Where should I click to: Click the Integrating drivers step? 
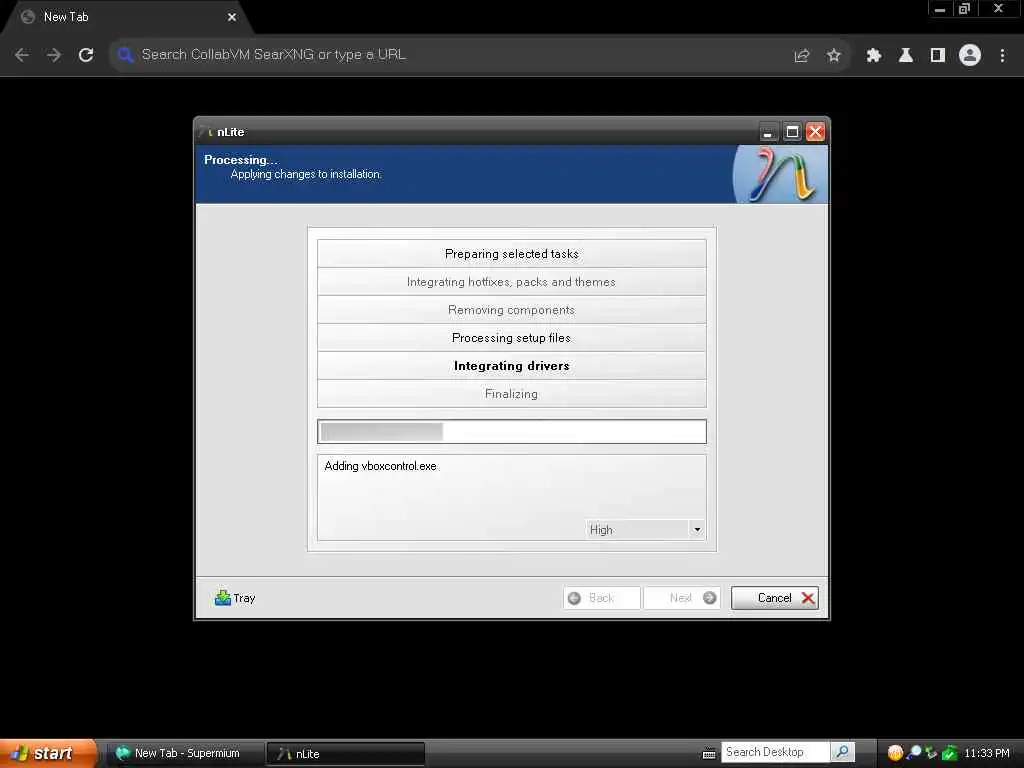511,366
